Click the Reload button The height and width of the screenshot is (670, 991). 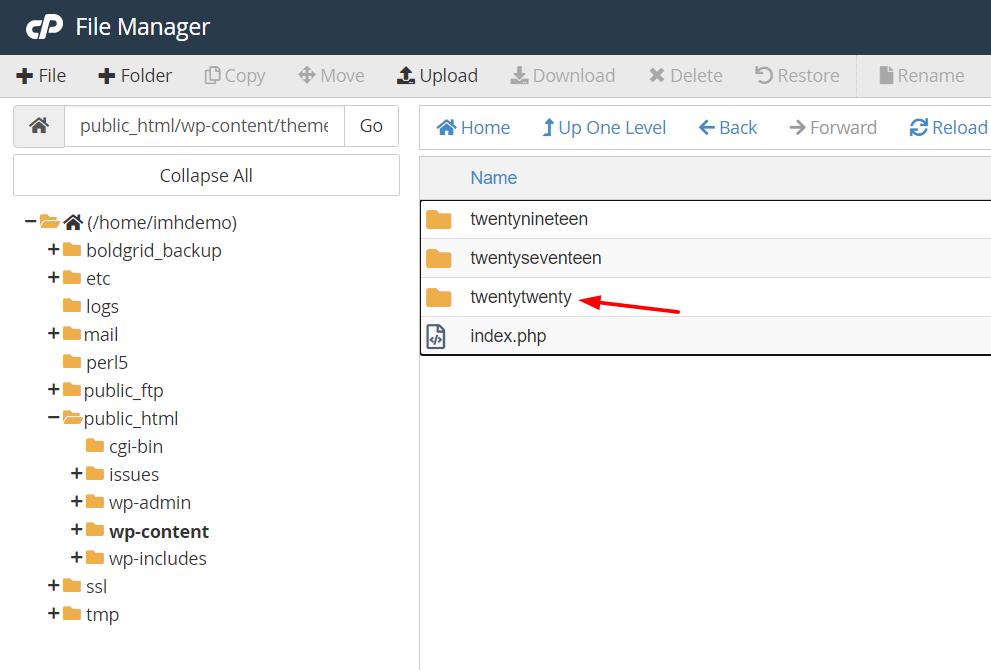pos(948,127)
